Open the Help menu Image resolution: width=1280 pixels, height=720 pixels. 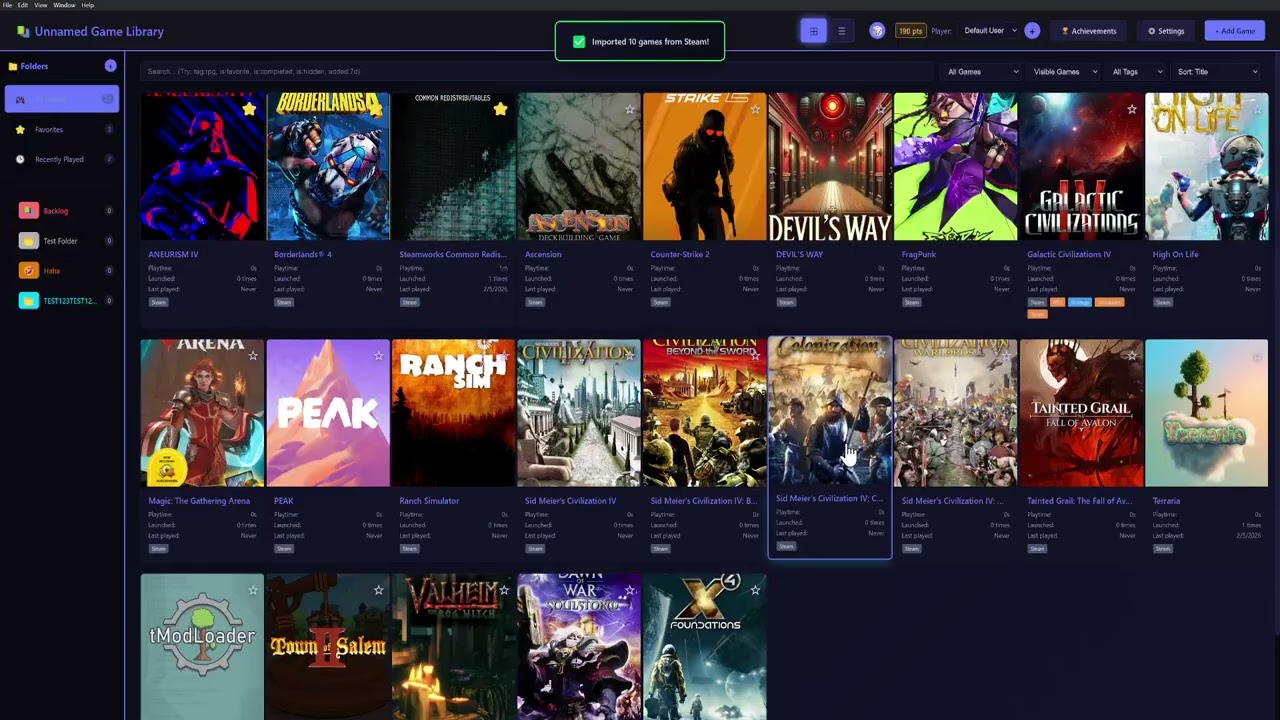tap(88, 5)
